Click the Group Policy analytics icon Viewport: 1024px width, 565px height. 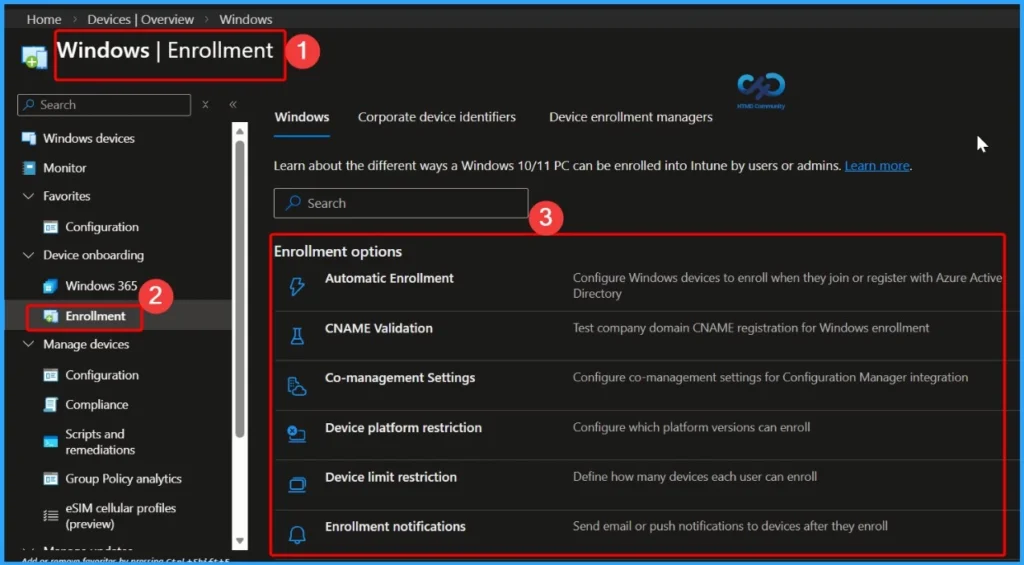pos(50,479)
